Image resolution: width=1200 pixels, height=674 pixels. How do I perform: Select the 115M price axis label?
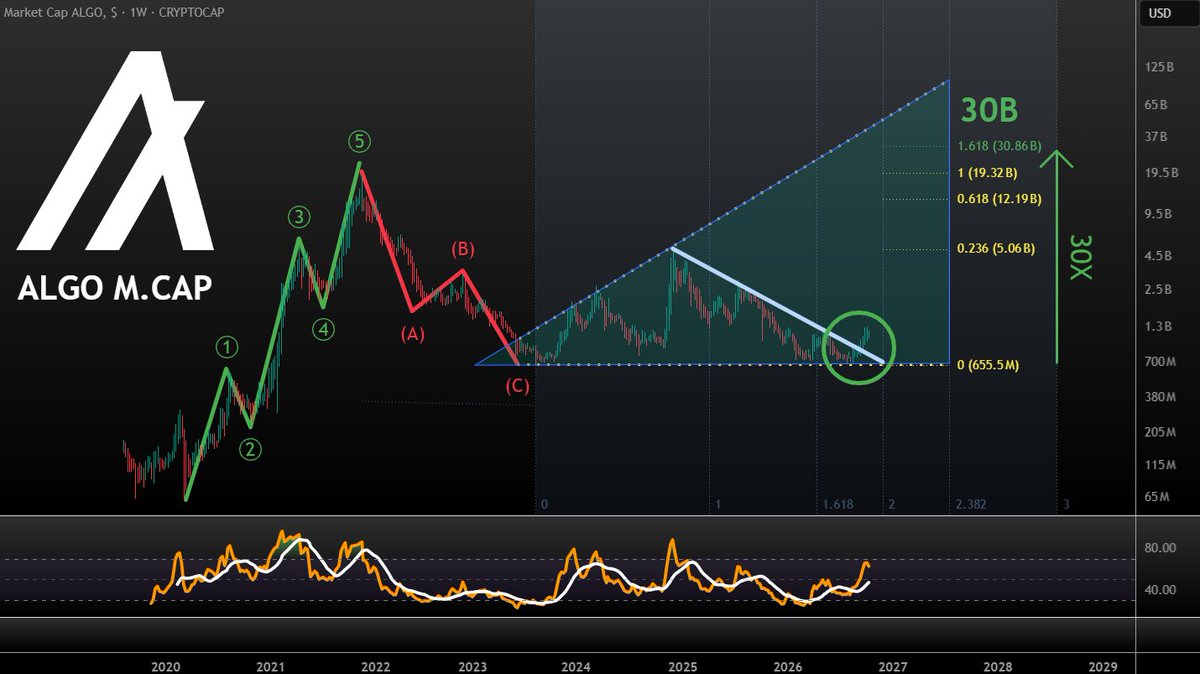pyautogui.click(x=1158, y=466)
